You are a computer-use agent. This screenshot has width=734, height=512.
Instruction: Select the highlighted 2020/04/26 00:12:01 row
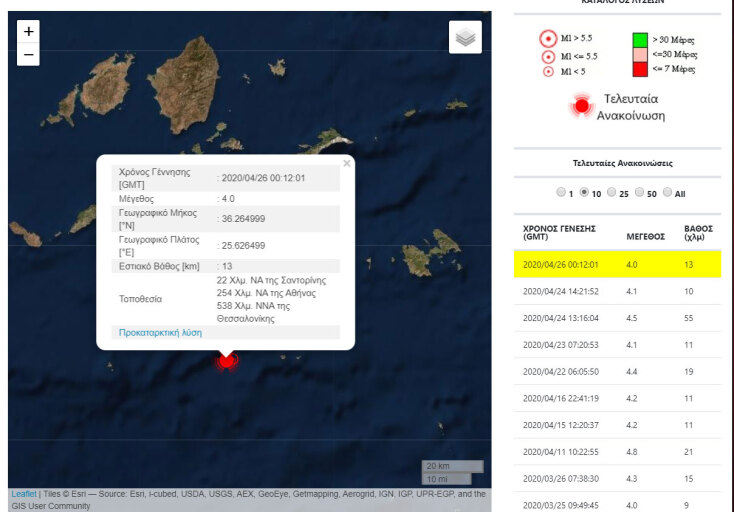pyautogui.click(x=616, y=264)
